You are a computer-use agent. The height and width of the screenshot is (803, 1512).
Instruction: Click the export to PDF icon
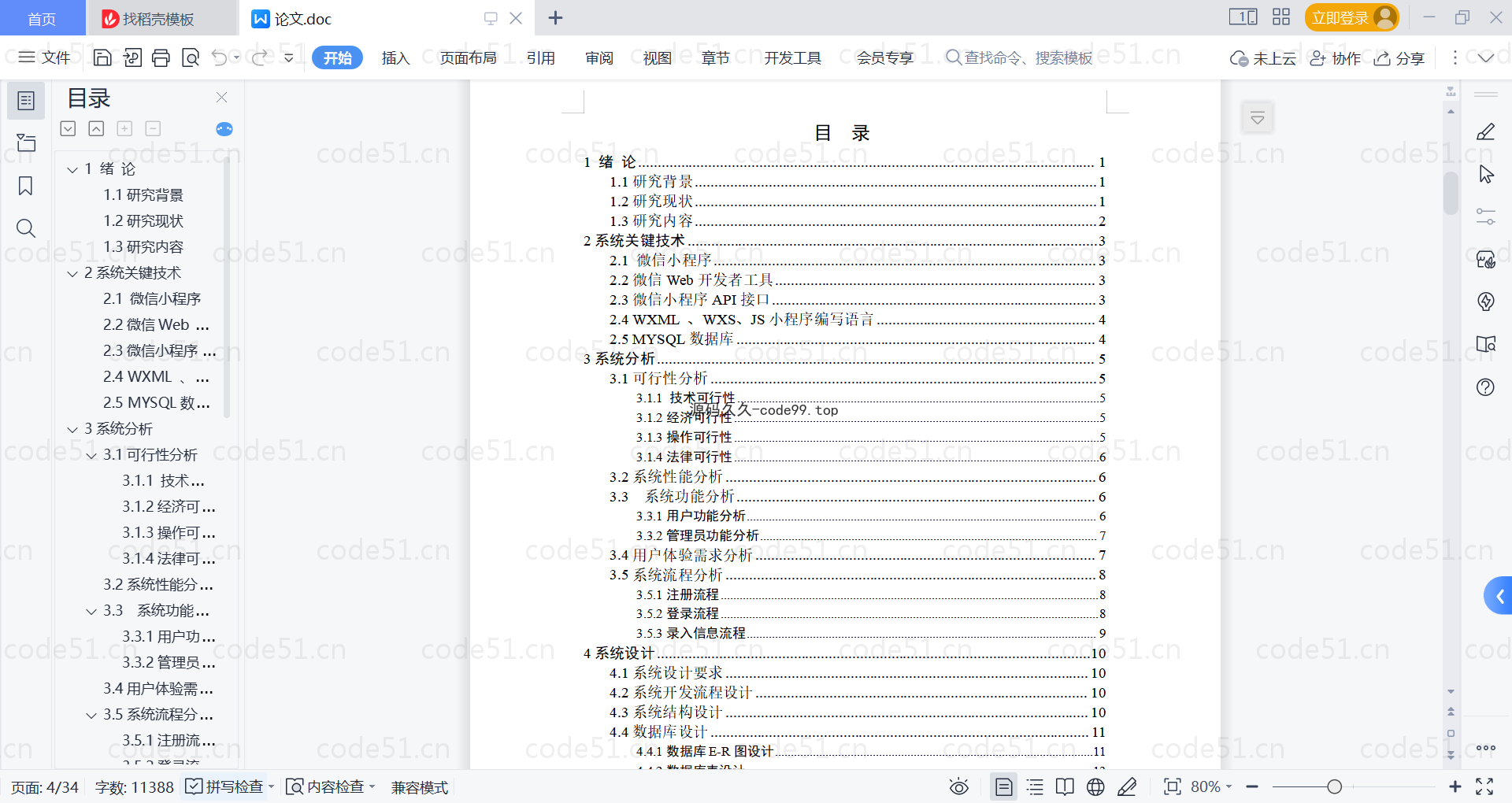click(x=132, y=57)
